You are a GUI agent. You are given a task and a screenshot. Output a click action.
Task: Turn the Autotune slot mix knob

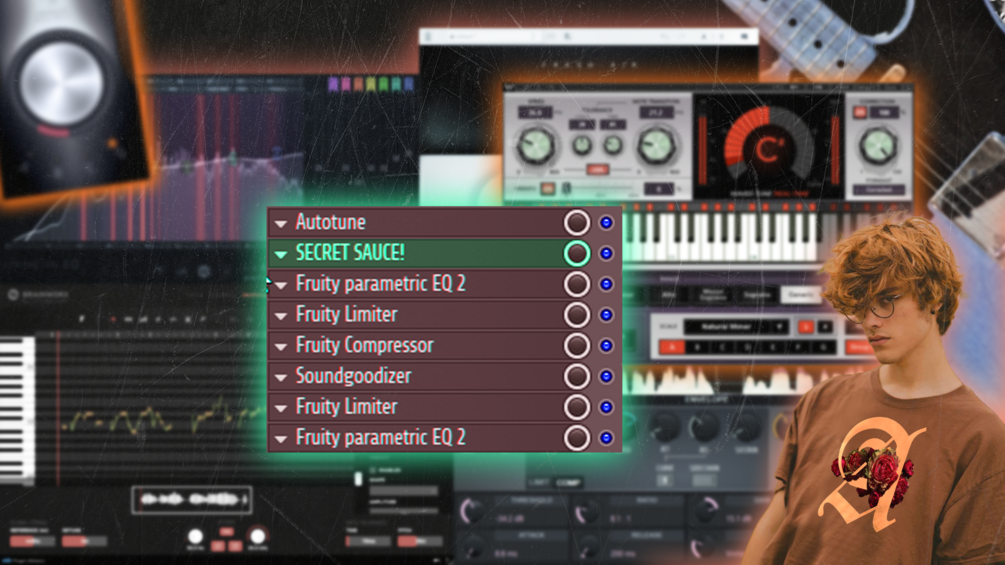(577, 222)
